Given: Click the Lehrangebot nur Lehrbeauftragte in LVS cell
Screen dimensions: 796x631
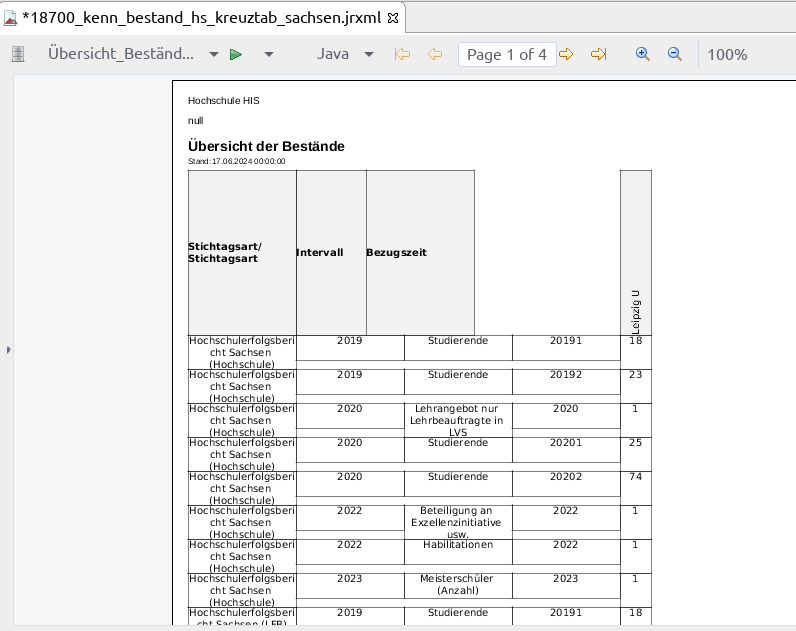Looking at the screenshot, I should coord(458,420).
